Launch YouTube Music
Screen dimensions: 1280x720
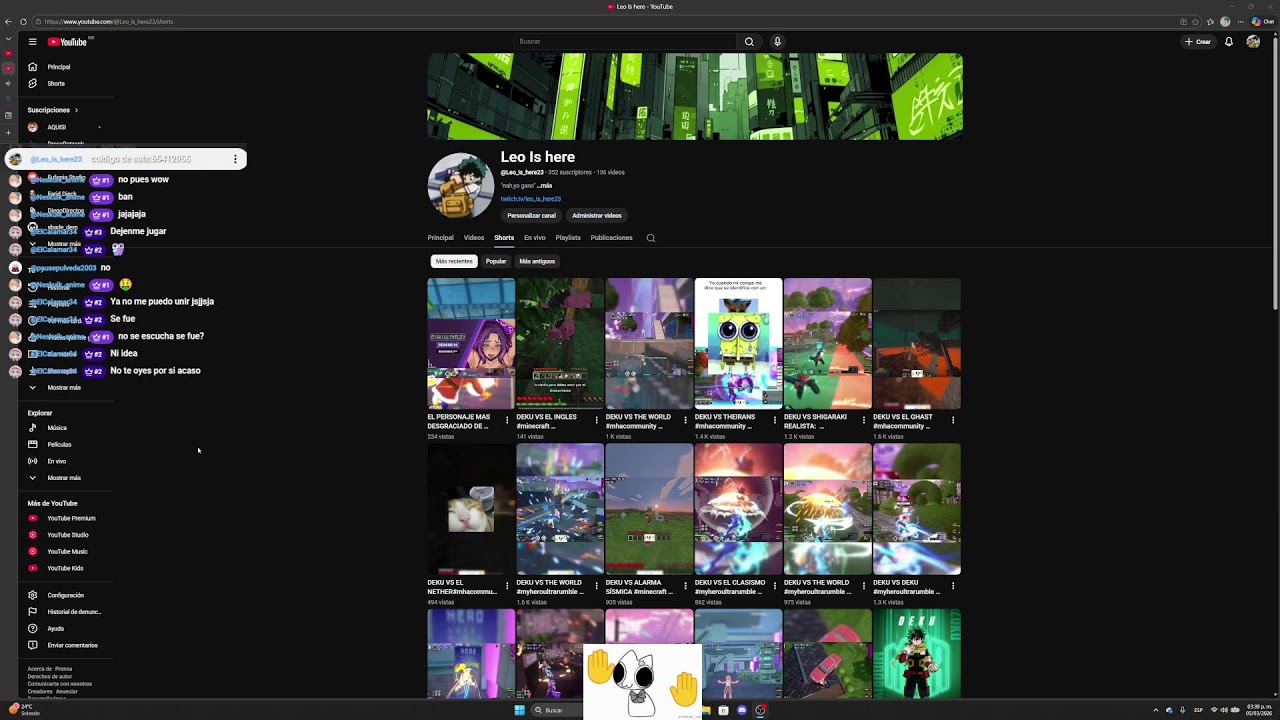pyautogui.click(x=67, y=552)
